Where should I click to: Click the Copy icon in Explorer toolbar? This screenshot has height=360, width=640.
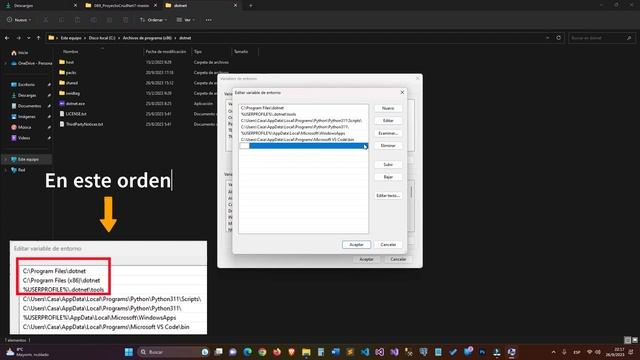pyautogui.click(x=61, y=20)
